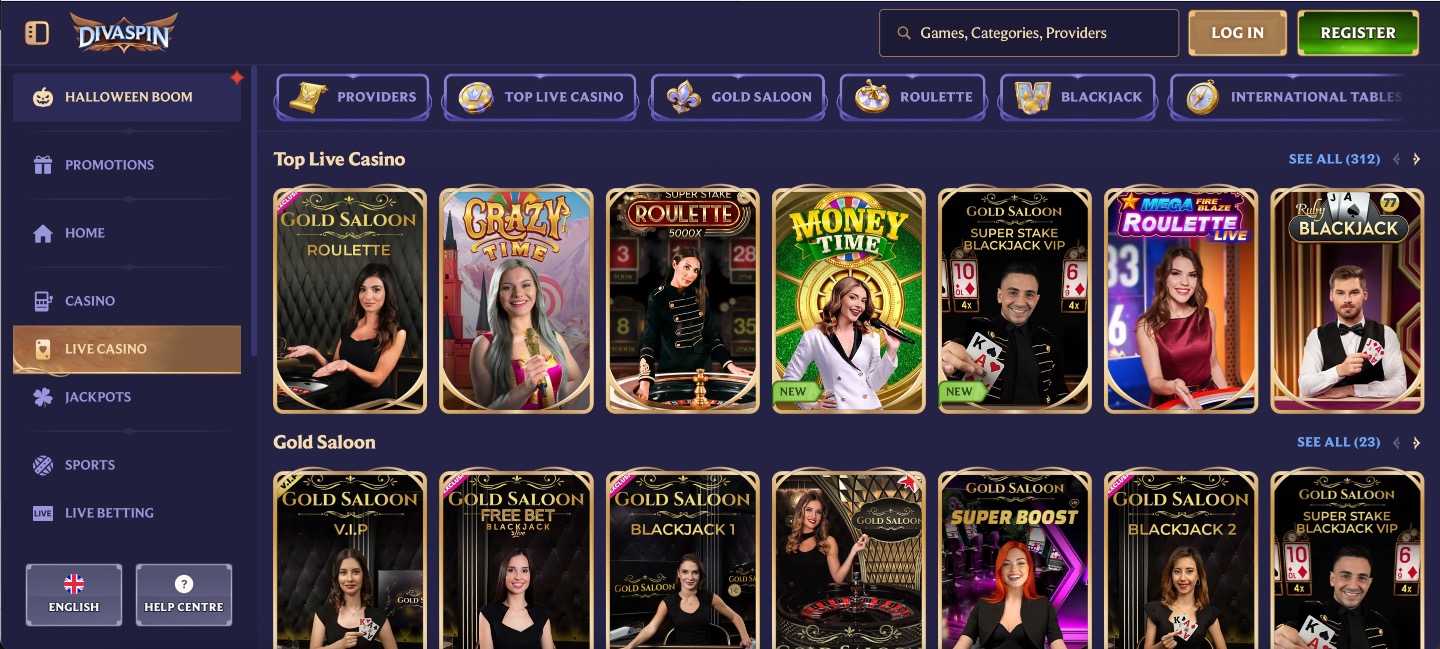Select the Roulette category tab
This screenshot has height=649, width=1440.
913,97
